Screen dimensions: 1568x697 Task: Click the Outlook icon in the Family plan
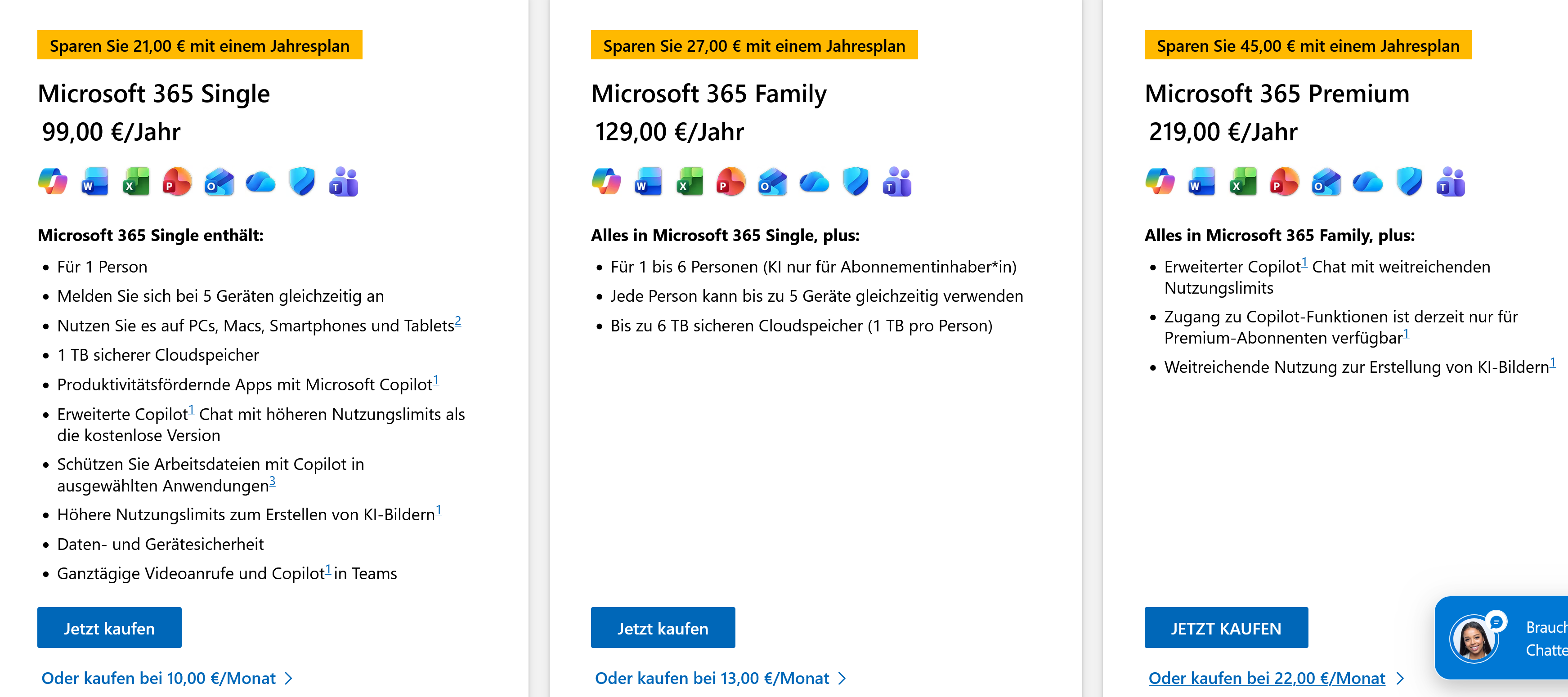tap(772, 181)
